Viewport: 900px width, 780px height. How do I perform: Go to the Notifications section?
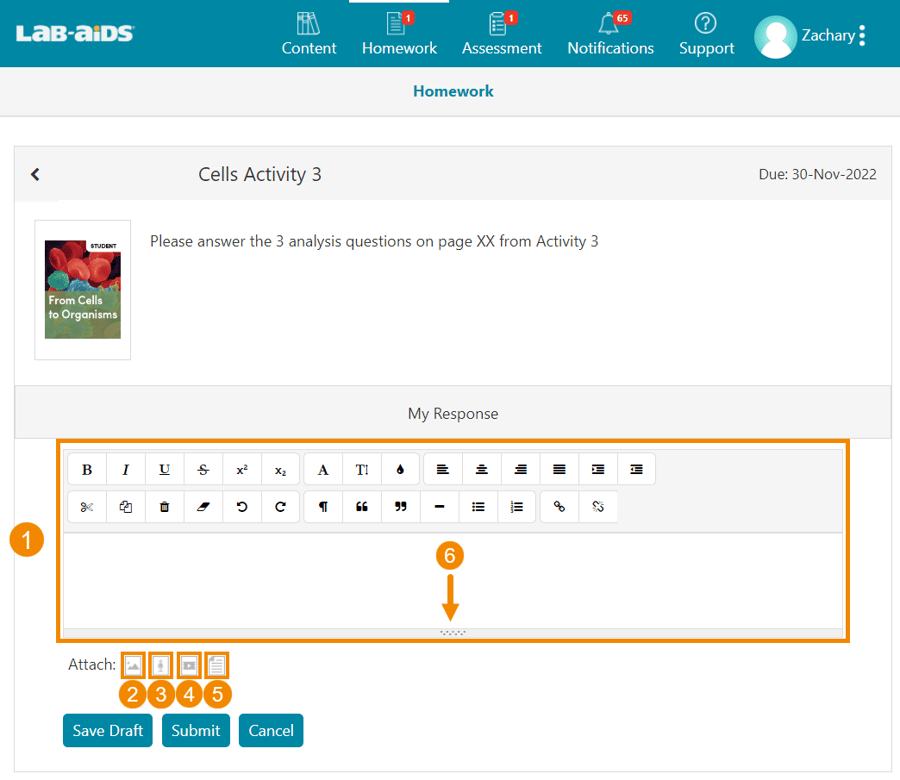(x=610, y=34)
